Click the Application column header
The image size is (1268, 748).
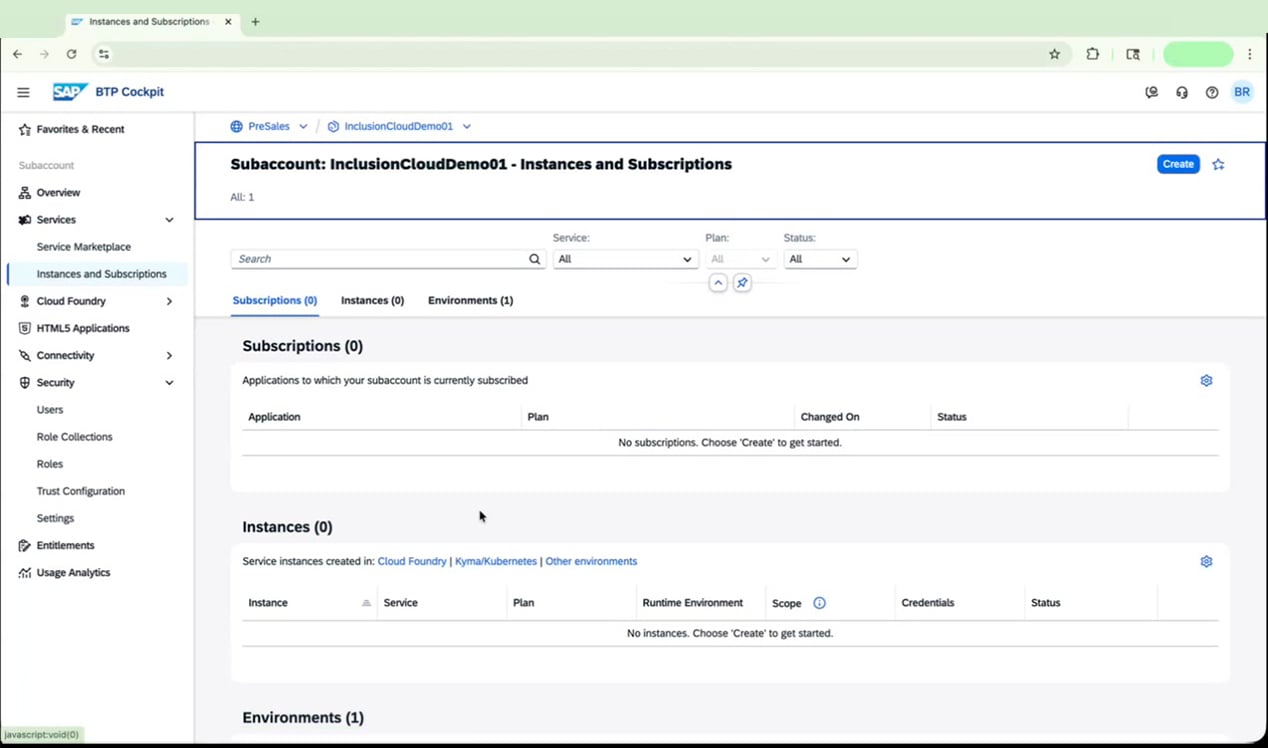pyautogui.click(x=274, y=417)
